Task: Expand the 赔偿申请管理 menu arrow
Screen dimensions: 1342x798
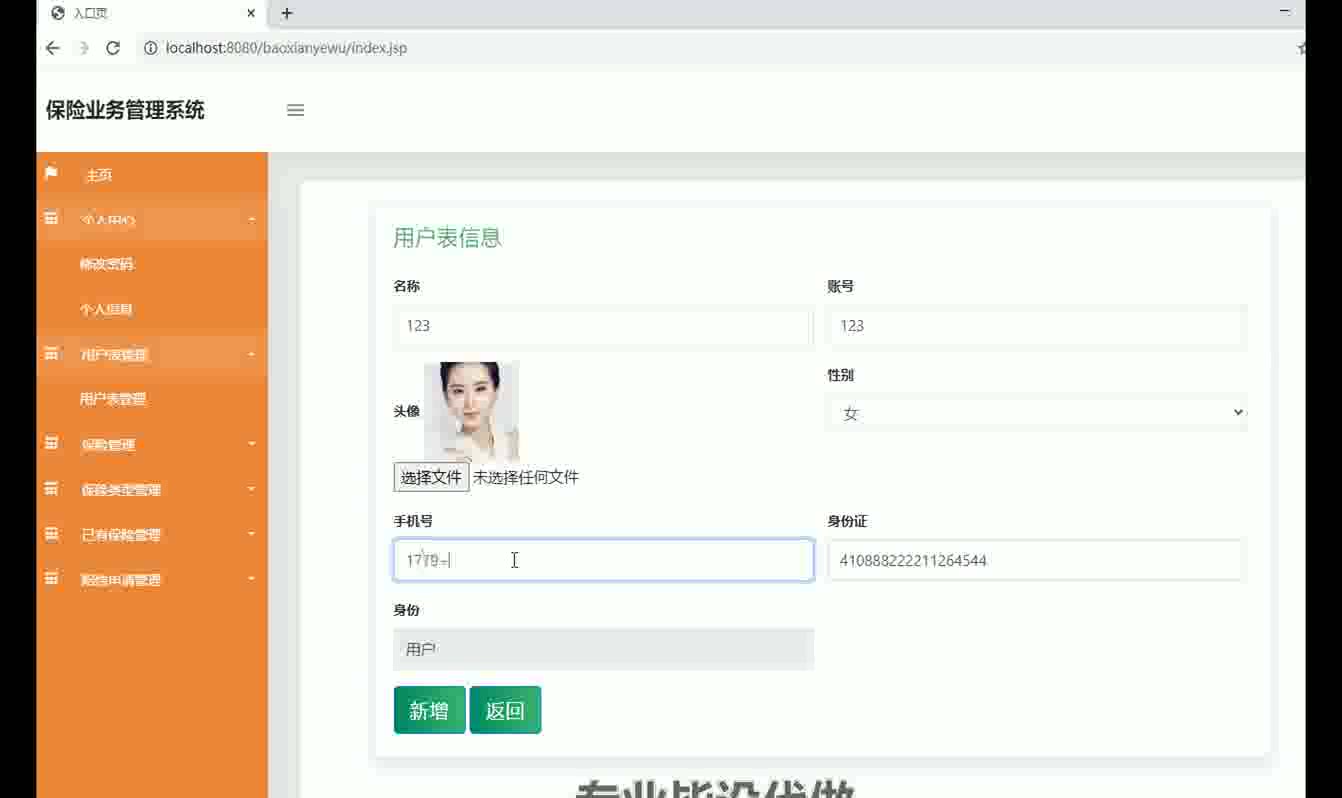Action: (251, 579)
